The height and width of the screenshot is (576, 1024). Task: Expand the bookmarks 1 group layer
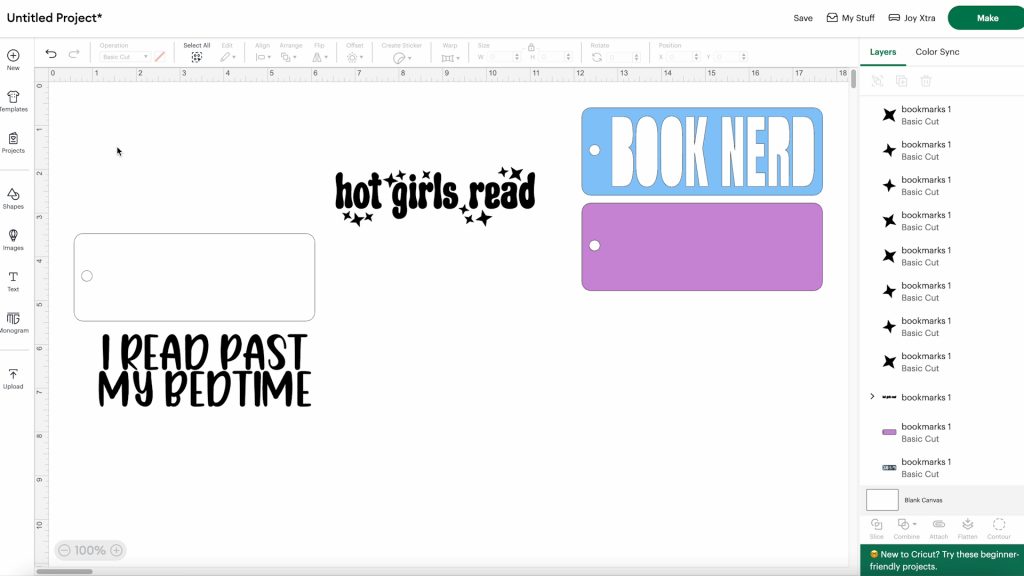(x=872, y=397)
